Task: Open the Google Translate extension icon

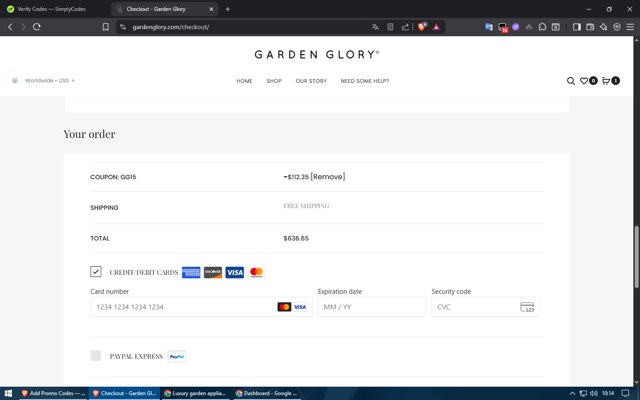Action: (x=489, y=27)
